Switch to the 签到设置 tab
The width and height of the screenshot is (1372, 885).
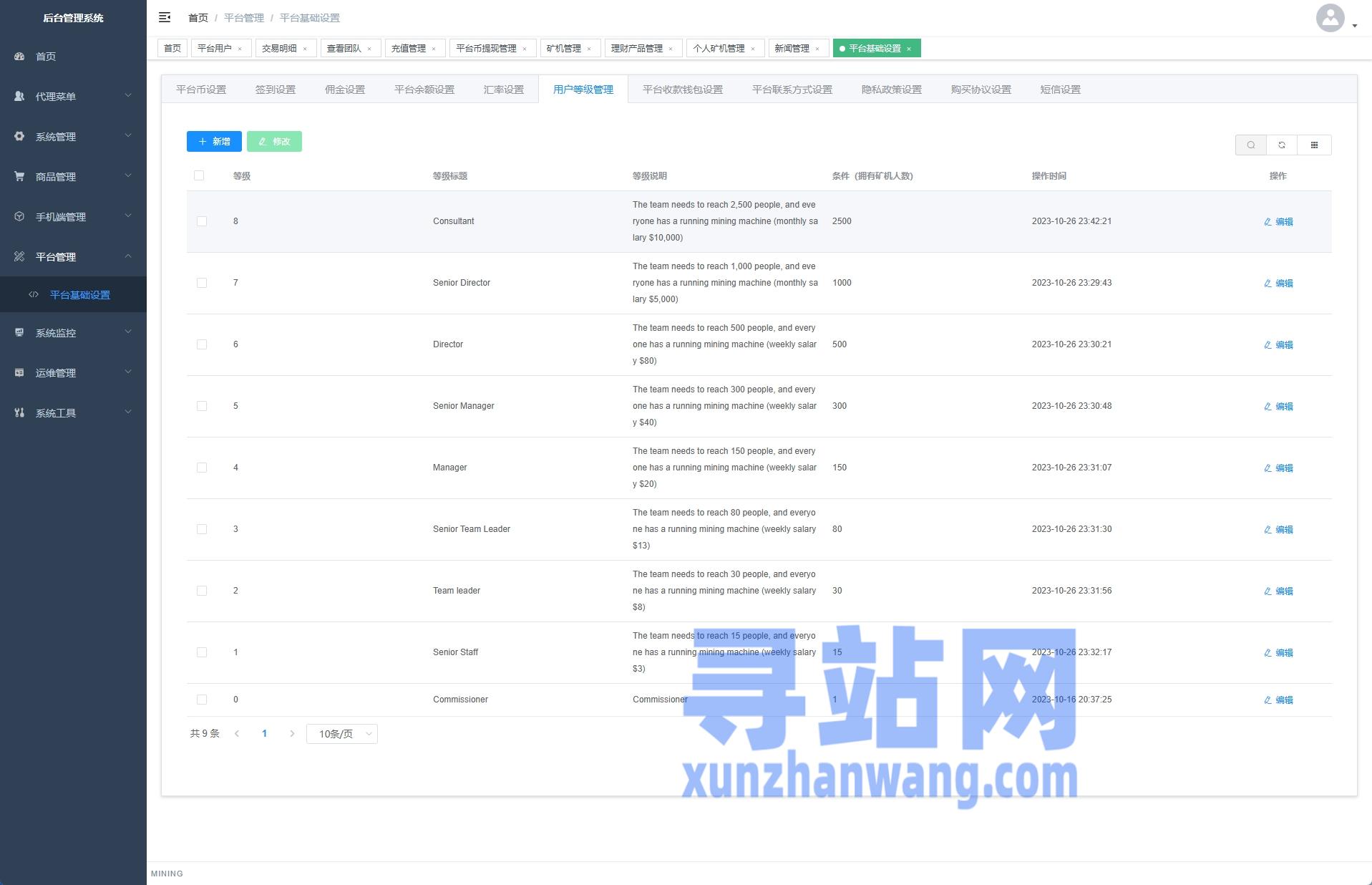(x=276, y=90)
